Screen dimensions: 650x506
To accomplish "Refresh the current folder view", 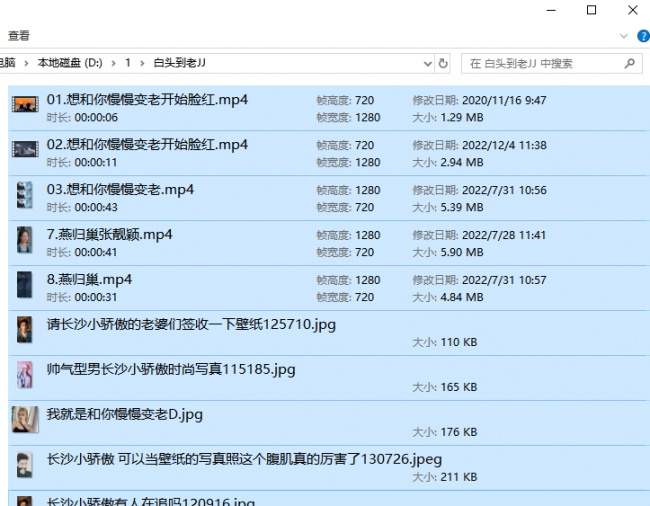I will click(x=443, y=63).
